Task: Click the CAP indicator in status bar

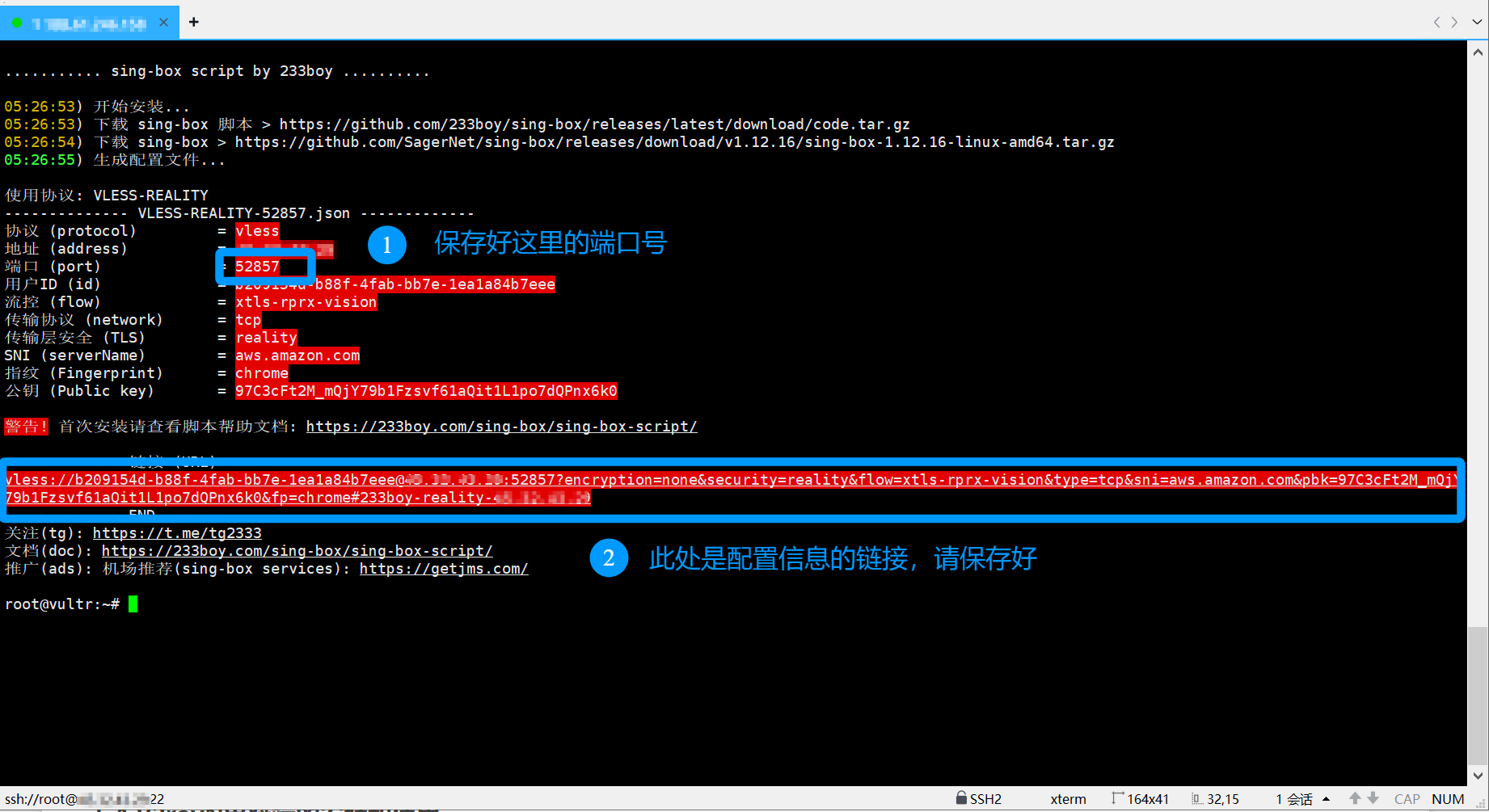Action: pyautogui.click(x=1407, y=798)
